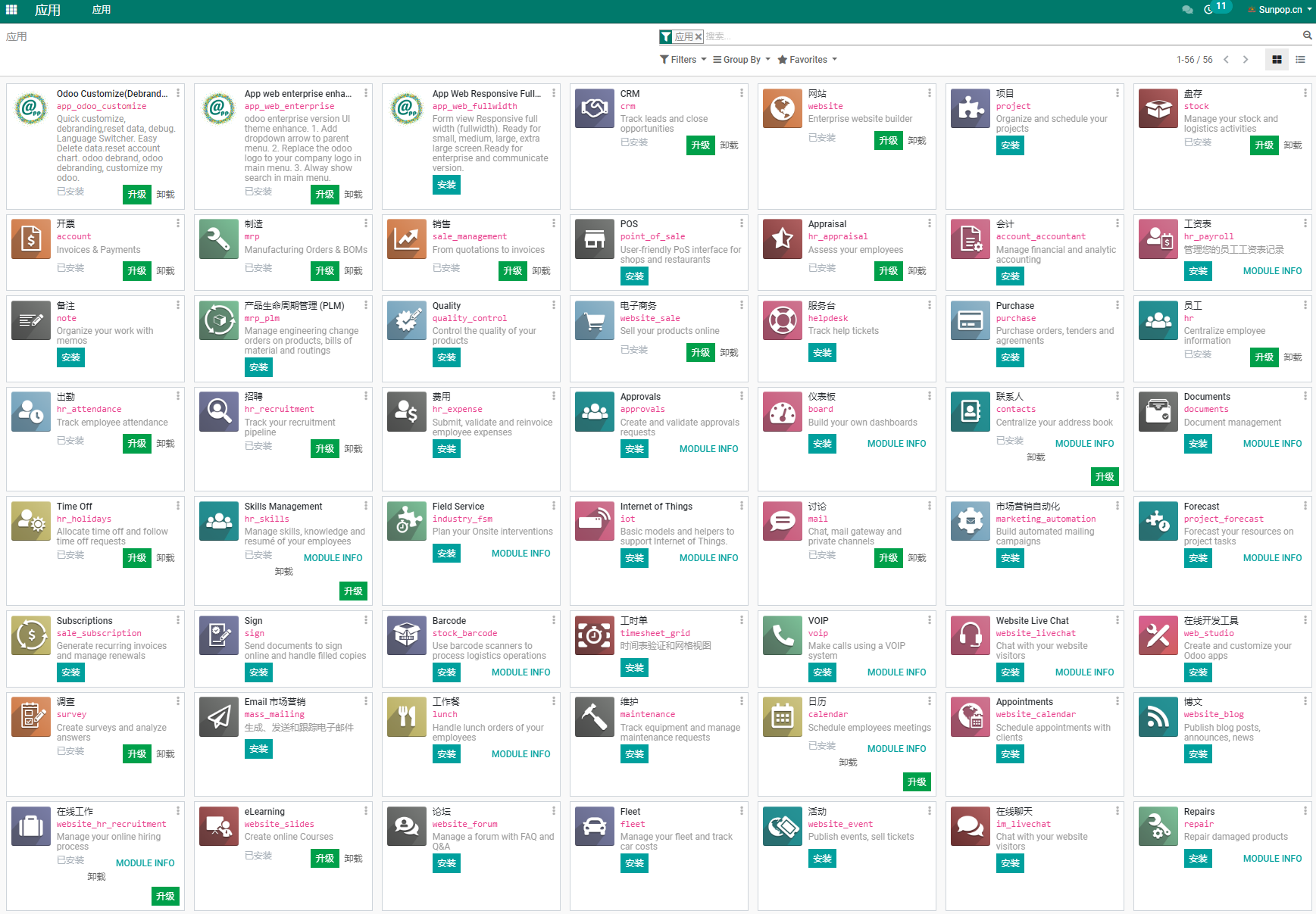Click the Barcode scanner box icon
This screenshot has width=1316, height=914.
coord(407,635)
